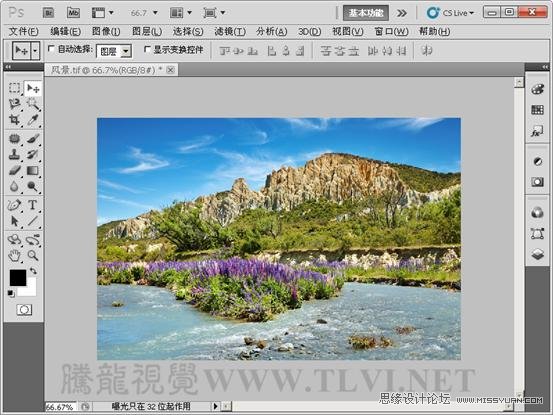Viewport: 553px width, 415px height.
Task: Enable the Auto-Select checkbox
Action: coord(51,49)
